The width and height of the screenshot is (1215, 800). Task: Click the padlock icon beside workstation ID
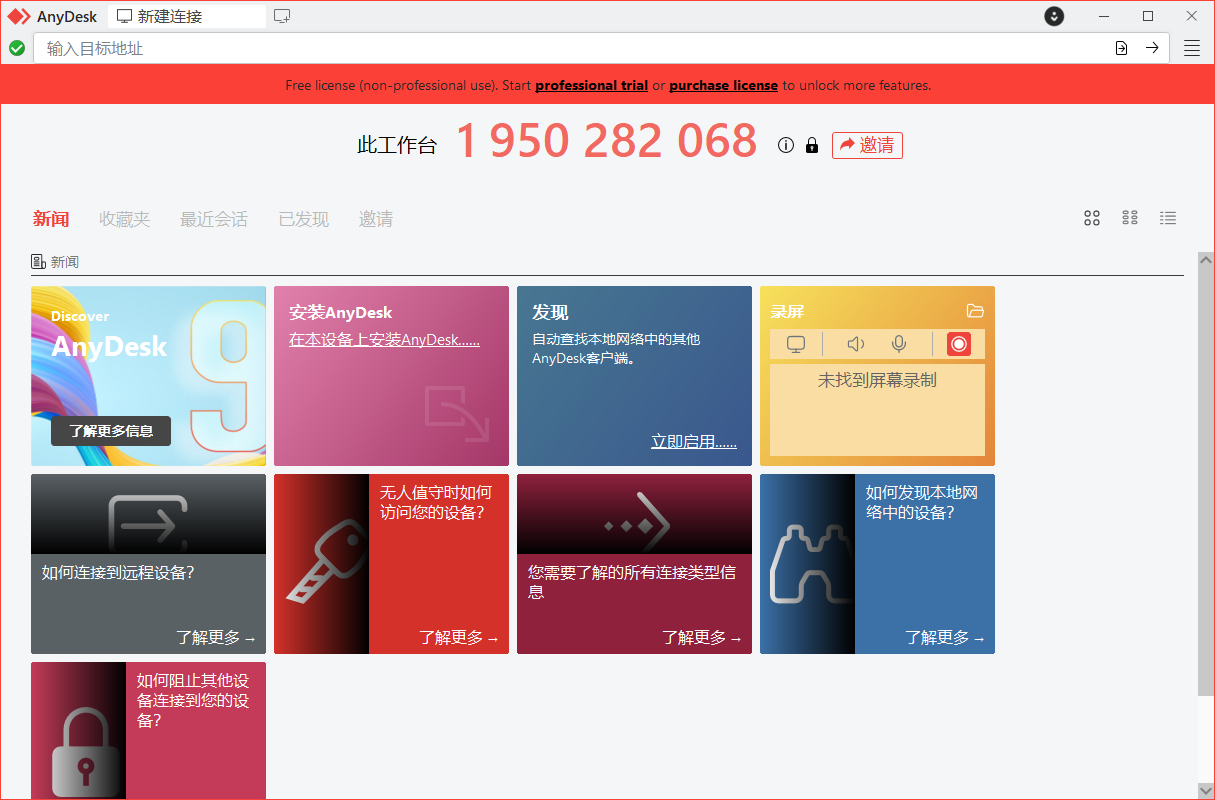[x=812, y=145]
